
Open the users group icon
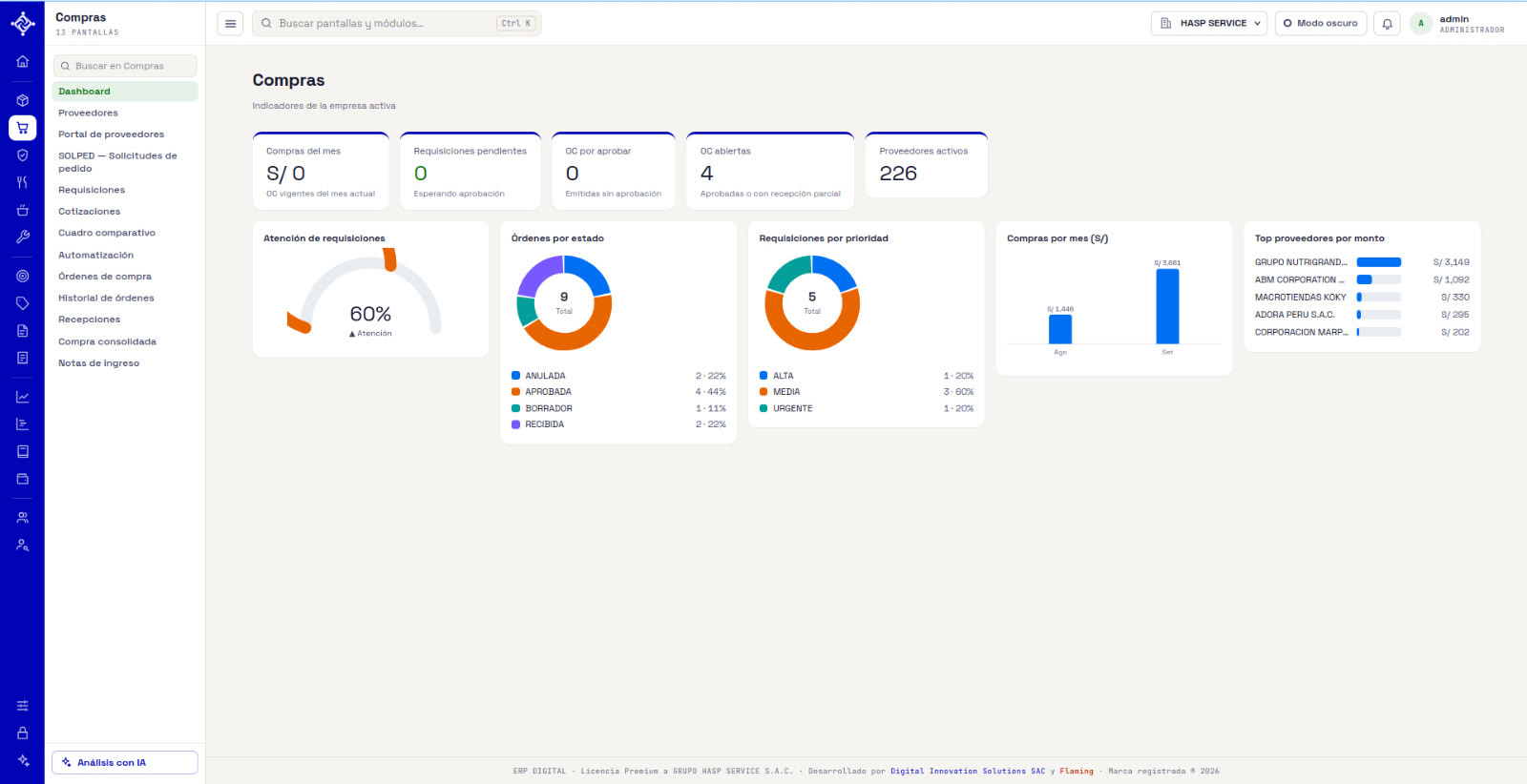click(x=22, y=518)
